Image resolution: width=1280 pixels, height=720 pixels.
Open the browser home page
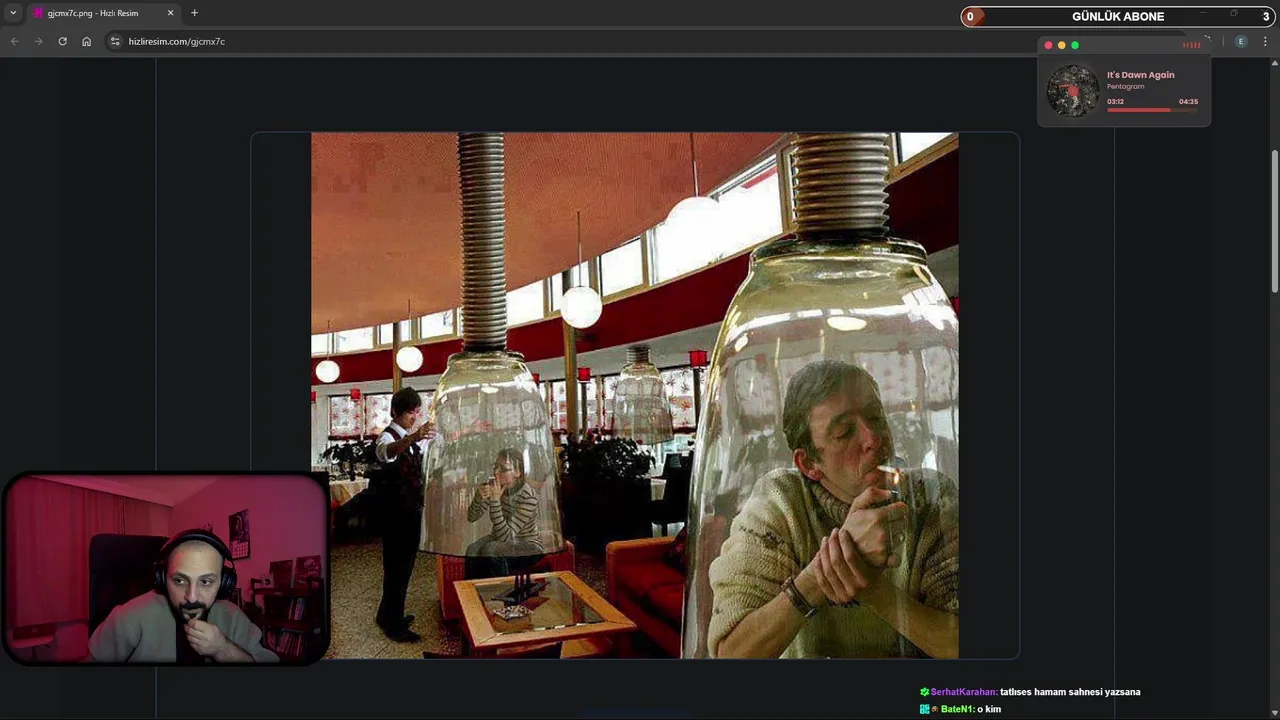86,41
